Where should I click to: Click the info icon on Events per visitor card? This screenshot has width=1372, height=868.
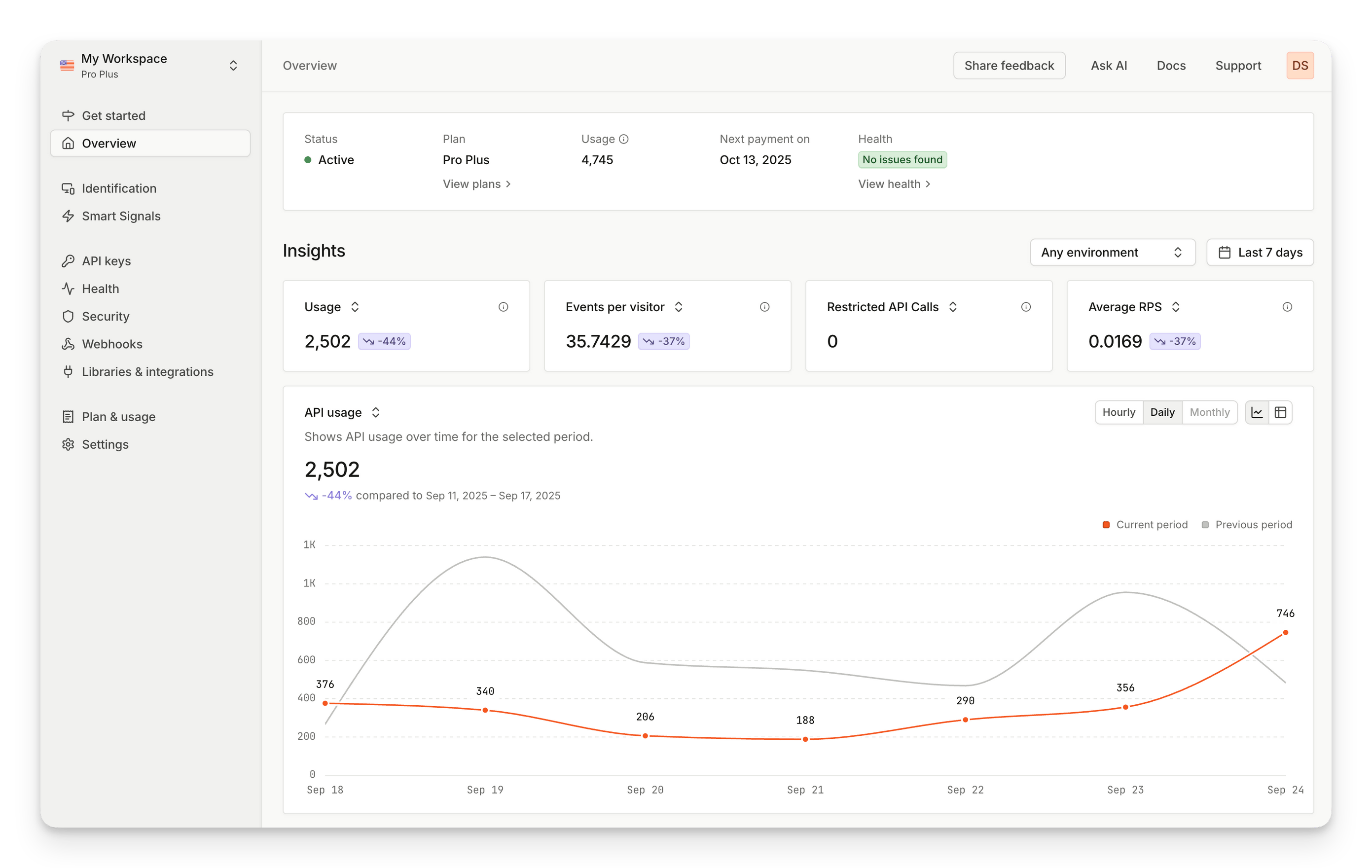tap(764, 307)
